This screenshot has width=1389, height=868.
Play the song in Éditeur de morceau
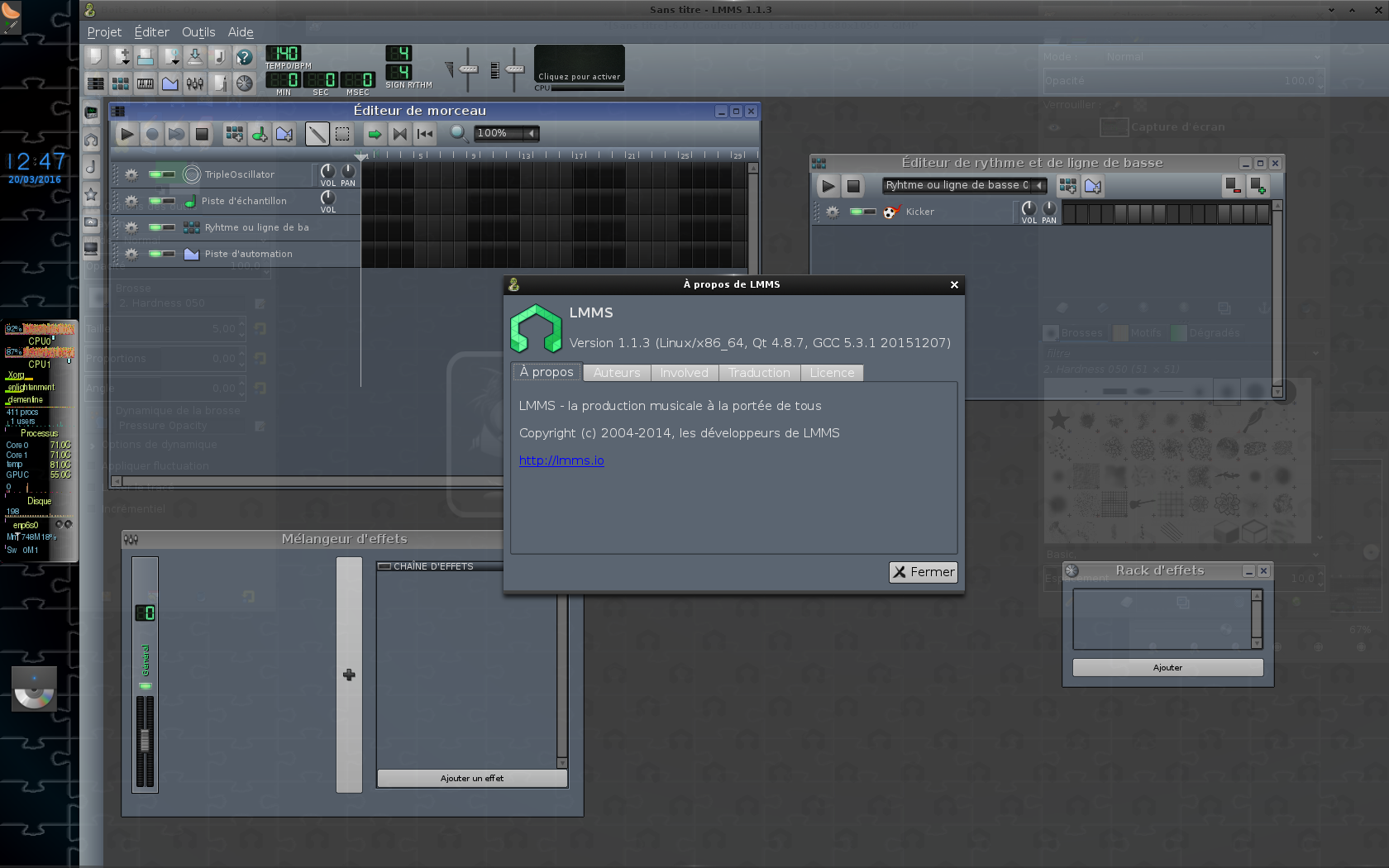pos(126,134)
